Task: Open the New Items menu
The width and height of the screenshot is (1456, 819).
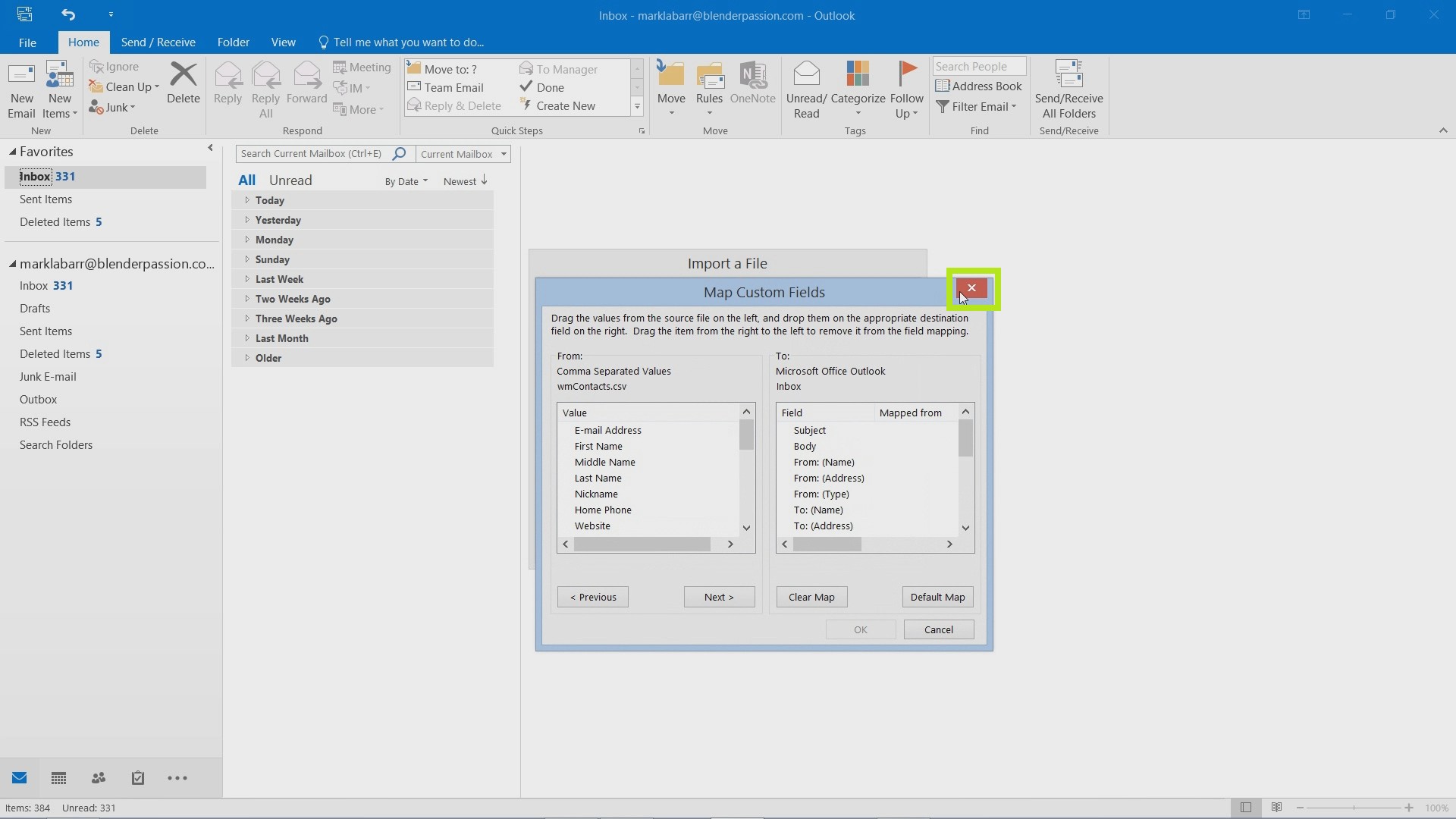Action: click(x=59, y=89)
